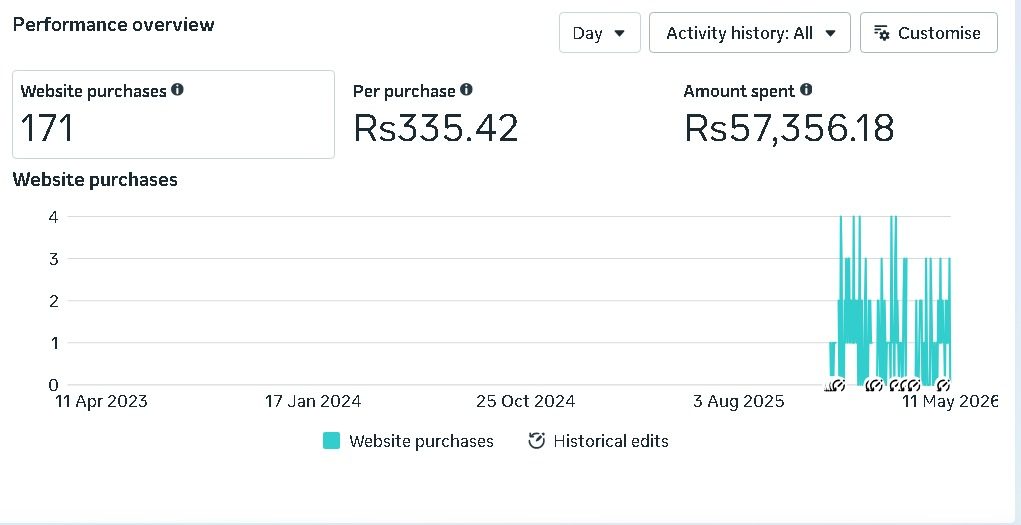This screenshot has height=525, width=1021.
Task: Expand the Activity history: All dropdown
Action: [750, 33]
